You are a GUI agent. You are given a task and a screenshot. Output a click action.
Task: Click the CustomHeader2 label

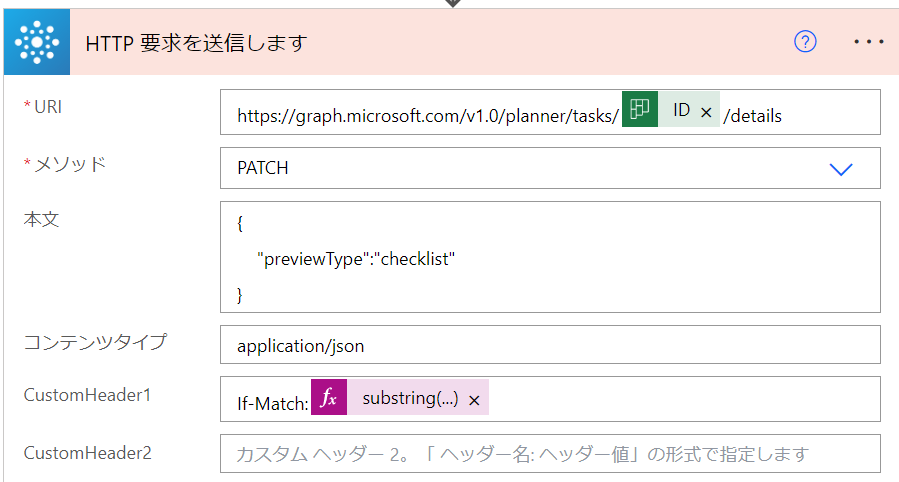[x=88, y=453]
